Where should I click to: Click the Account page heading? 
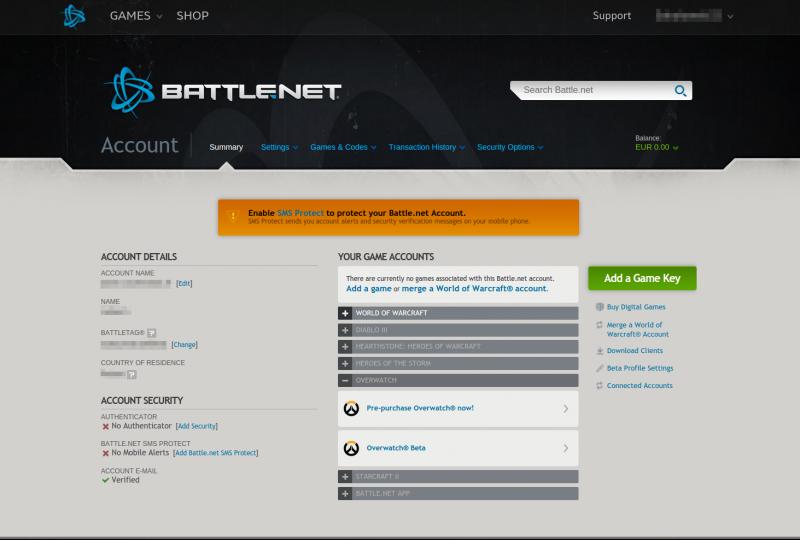(140, 145)
